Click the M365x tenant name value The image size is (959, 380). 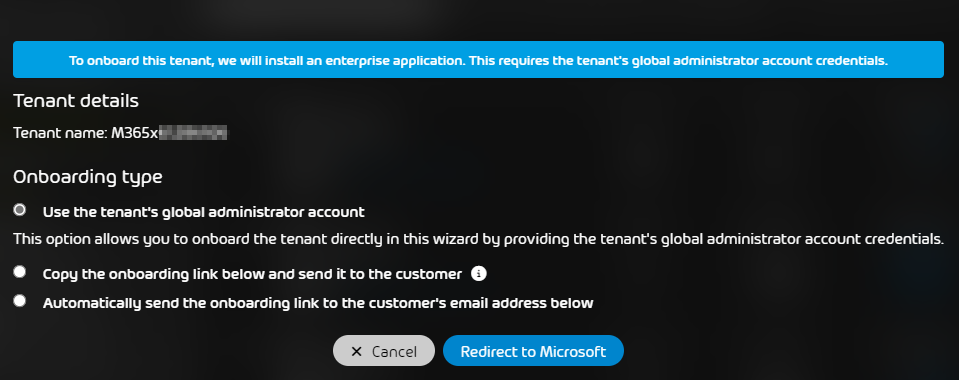coord(169,133)
